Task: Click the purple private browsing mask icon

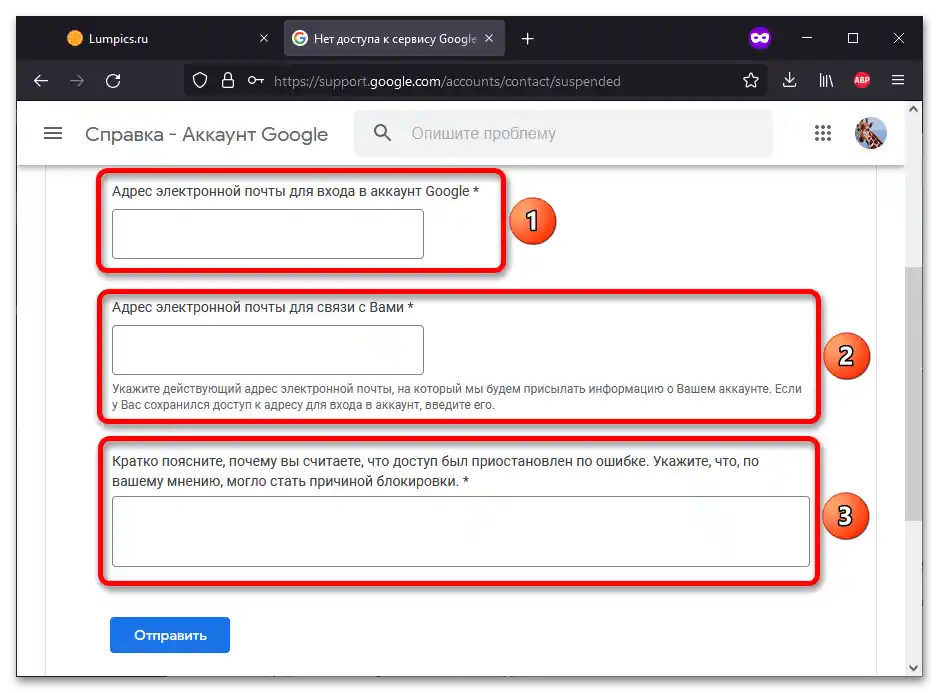Action: 760,38
